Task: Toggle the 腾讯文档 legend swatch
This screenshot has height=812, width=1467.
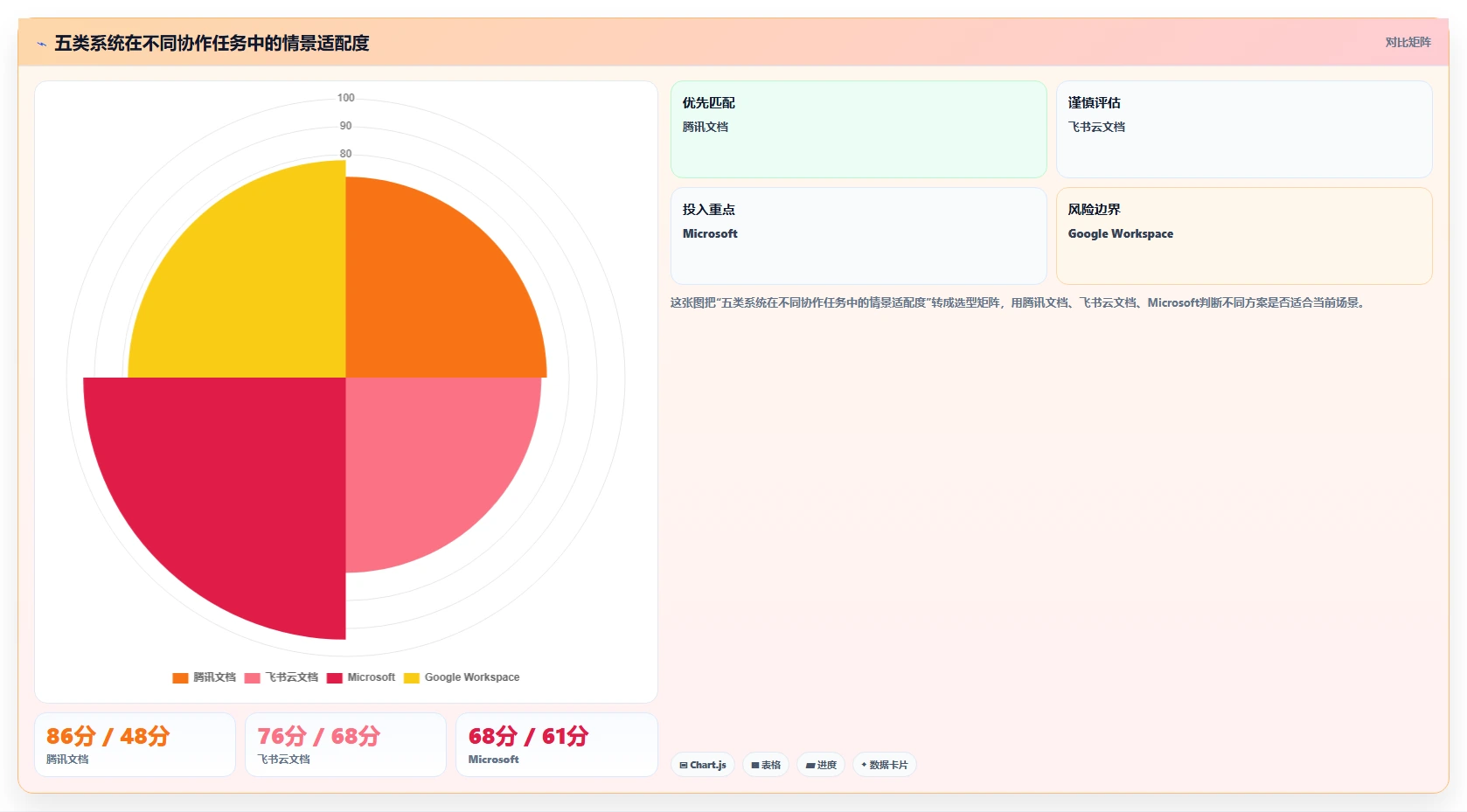Action: click(180, 677)
